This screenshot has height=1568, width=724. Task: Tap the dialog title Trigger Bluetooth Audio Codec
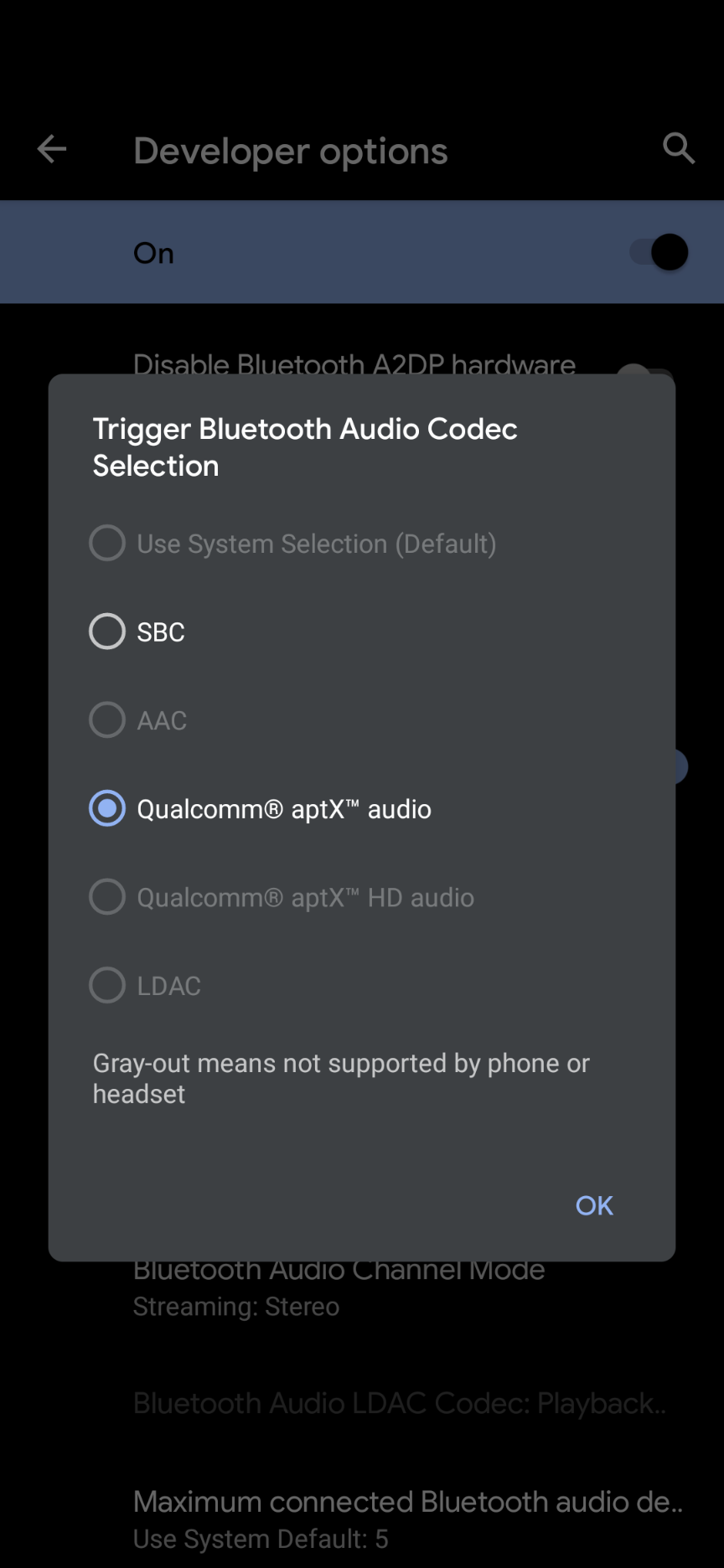[x=305, y=447]
